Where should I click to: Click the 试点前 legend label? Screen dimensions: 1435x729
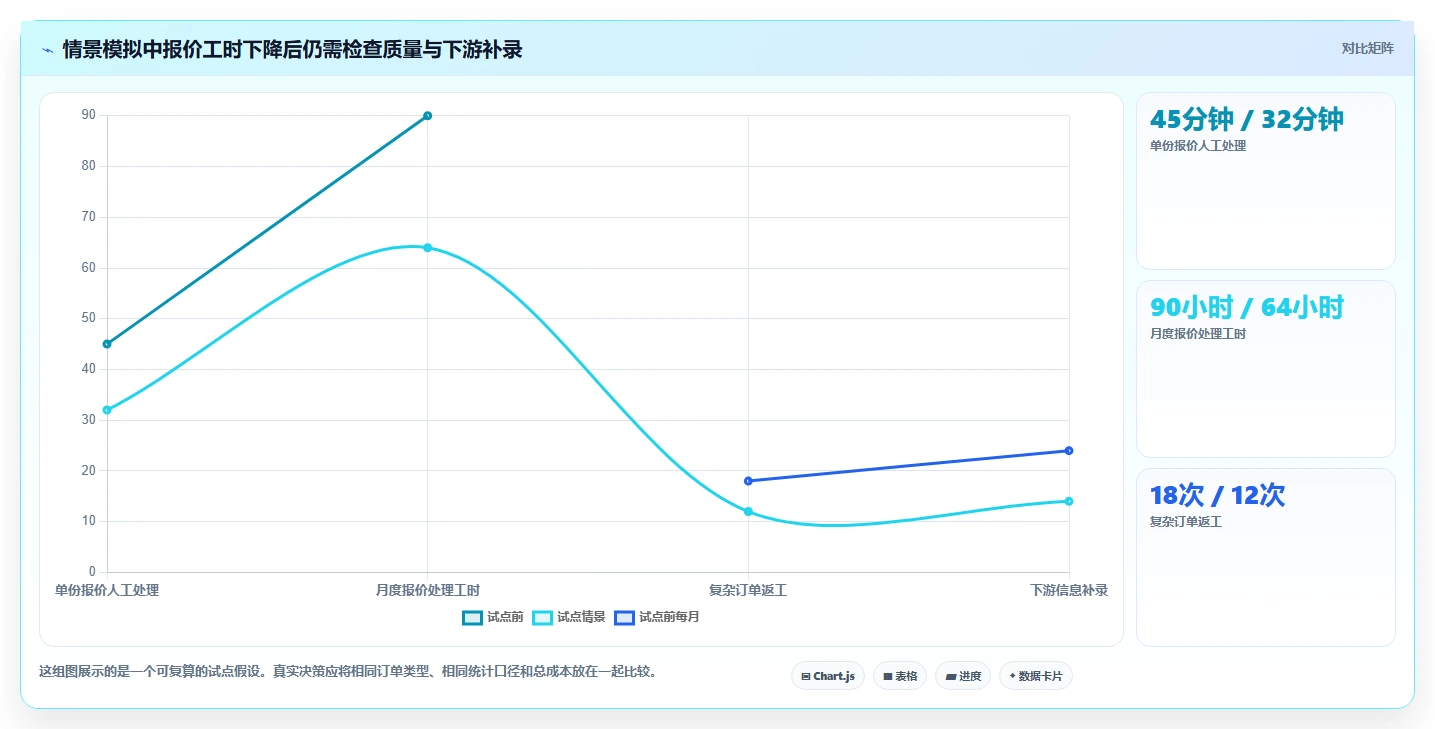[x=505, y=617]
